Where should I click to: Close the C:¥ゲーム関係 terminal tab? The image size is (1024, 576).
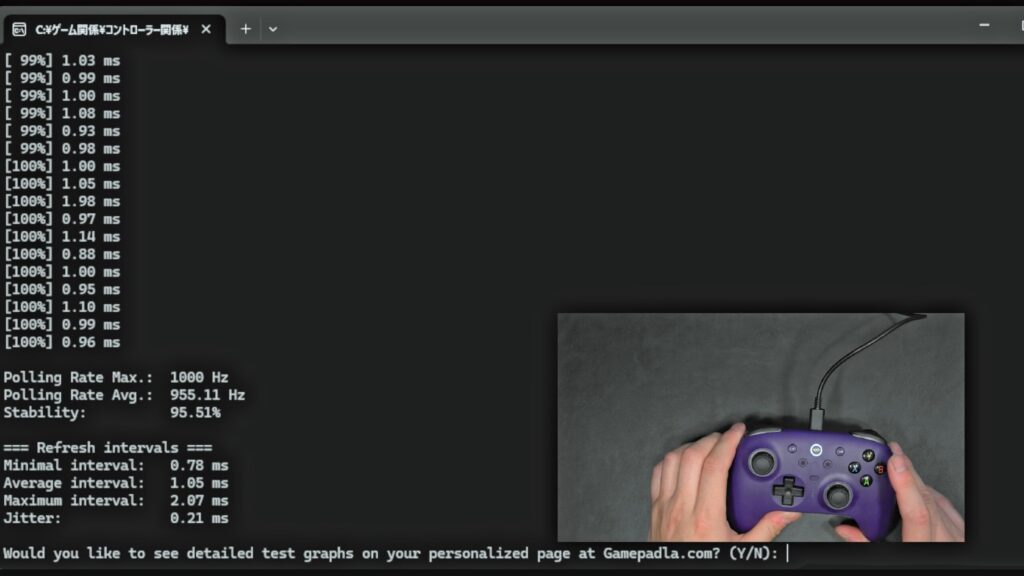click(x=206, y=29)
